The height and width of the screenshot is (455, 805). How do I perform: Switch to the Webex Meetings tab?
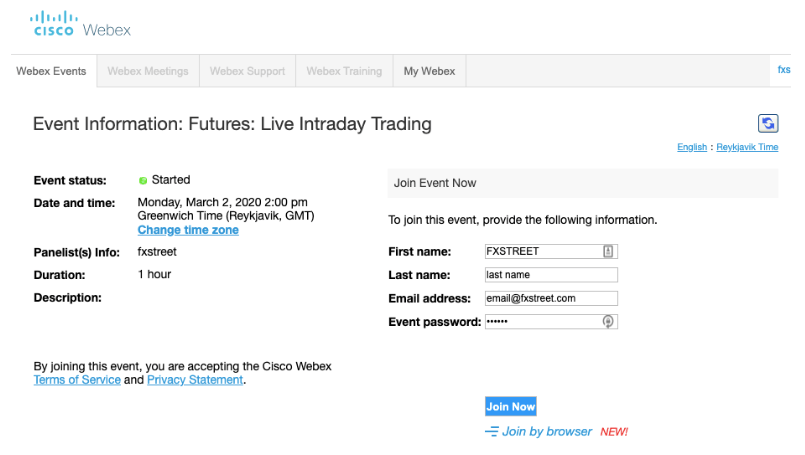click(x=148, y=71)
